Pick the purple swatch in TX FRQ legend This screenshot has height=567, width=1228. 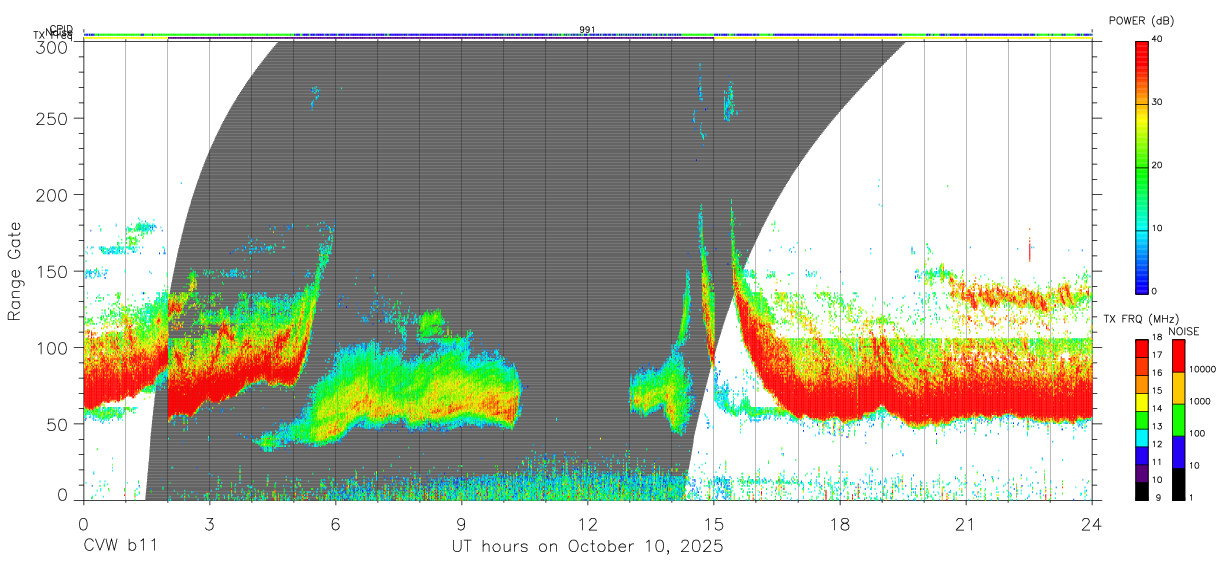click(1142, 474)
